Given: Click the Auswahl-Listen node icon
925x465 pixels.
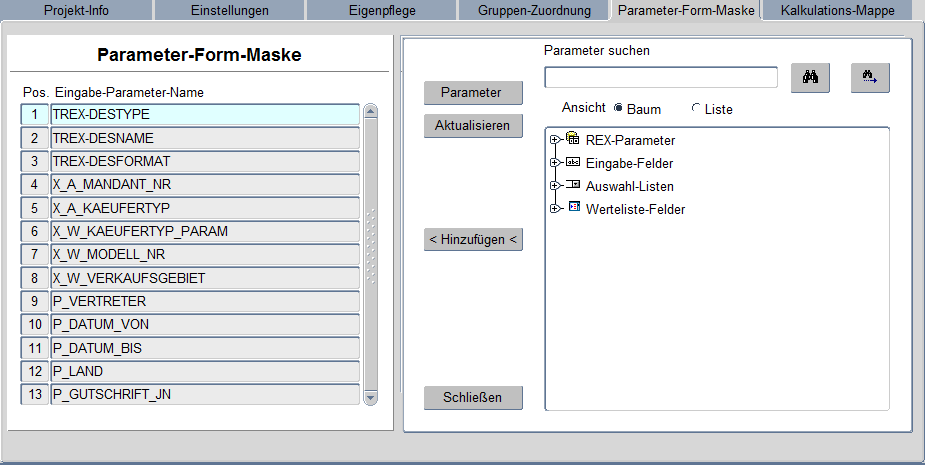Looking at the screenshot, I should (x=573, y=186).
